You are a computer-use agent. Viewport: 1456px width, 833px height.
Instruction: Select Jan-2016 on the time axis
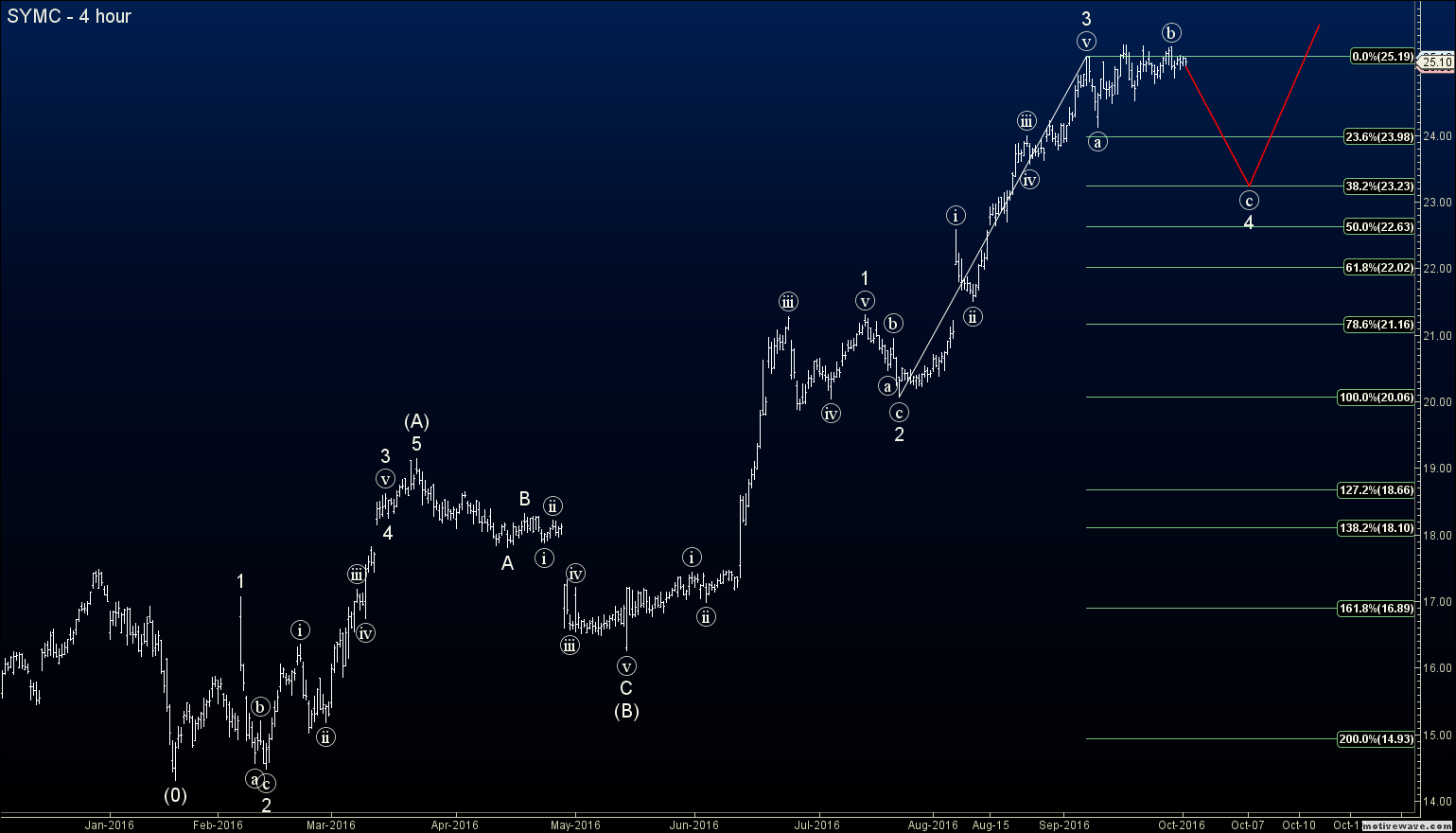tap(110, 824)
